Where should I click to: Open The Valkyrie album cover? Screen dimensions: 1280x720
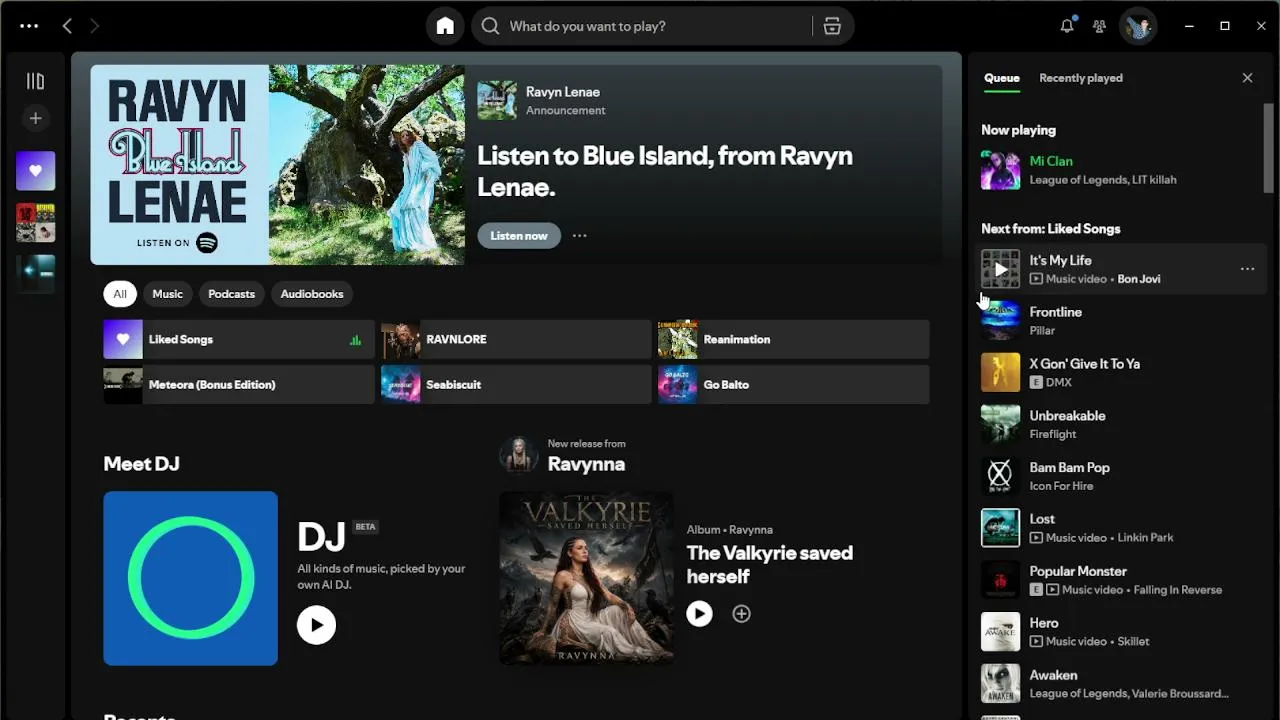[586, 578]
